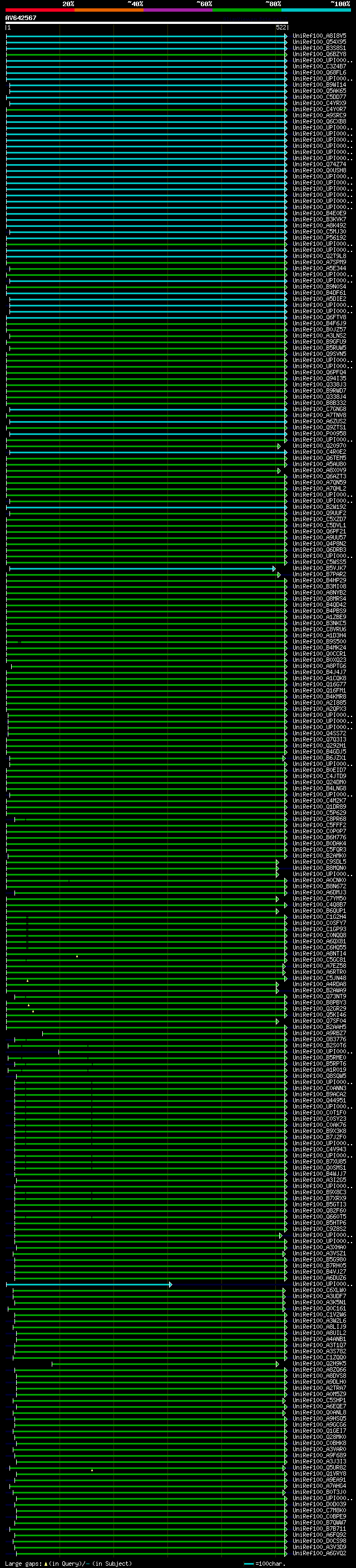356x1568 pixels.
Task: Click the UniRef100_Q73NT9 label
Action: click(319, 996)
